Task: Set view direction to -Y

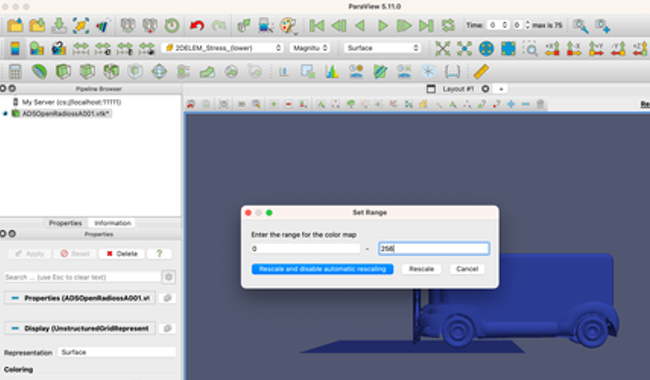Action: point(618,48)
